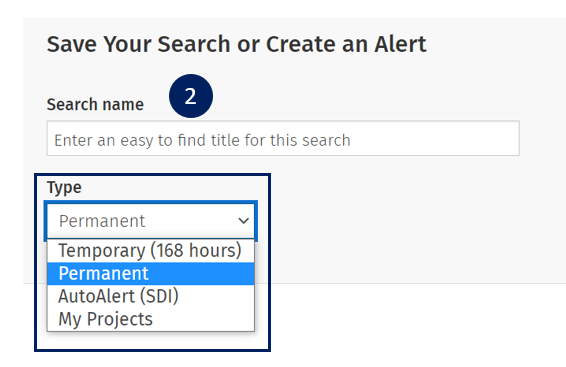Click grey Permanent text in closed select box
The height and width of the screenshot is (367, 566).
(102, 221)
